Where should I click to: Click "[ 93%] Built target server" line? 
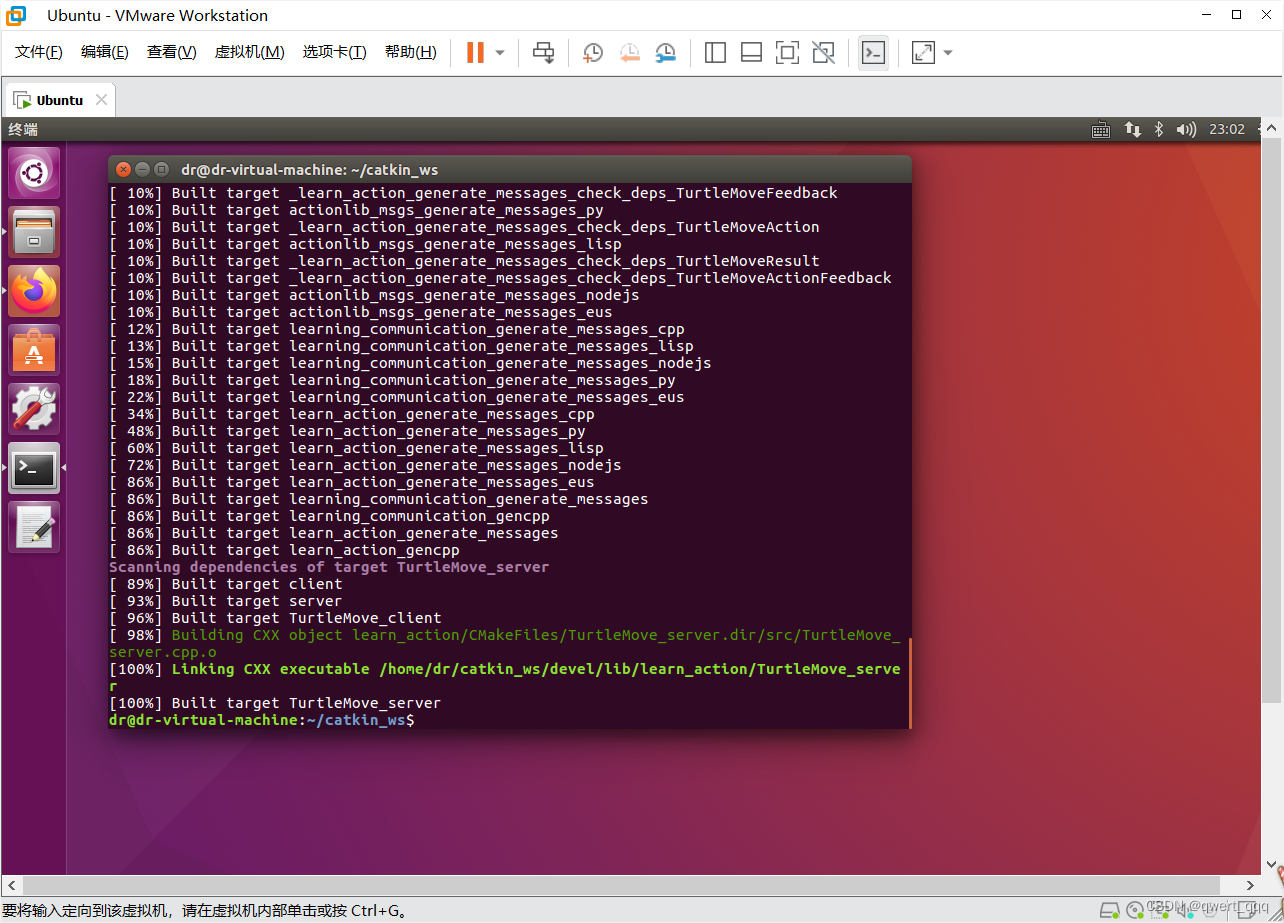[226, 601]
